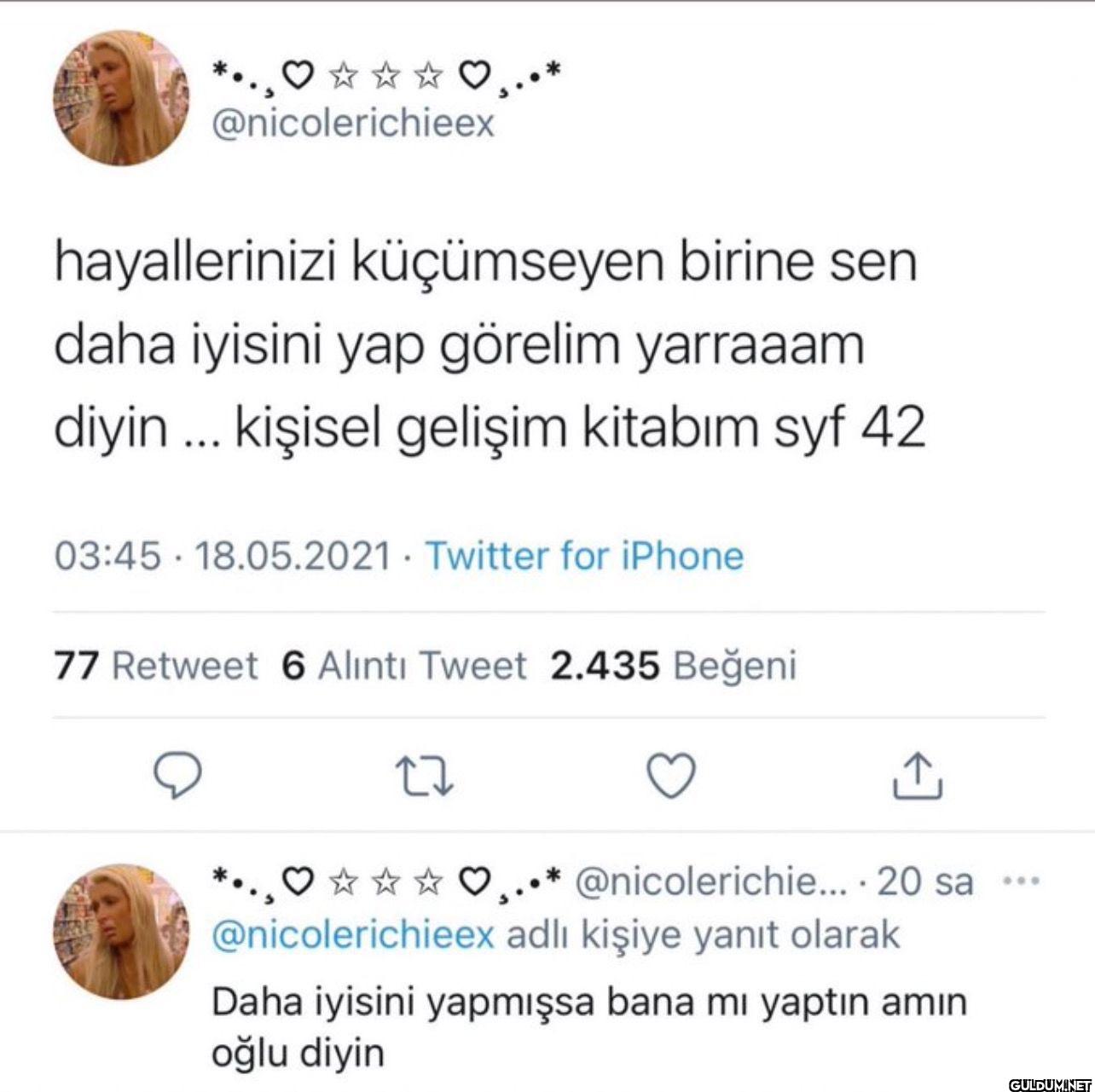
Task: Open the reply's 20 sa timestamp
Action: point(925,881)
